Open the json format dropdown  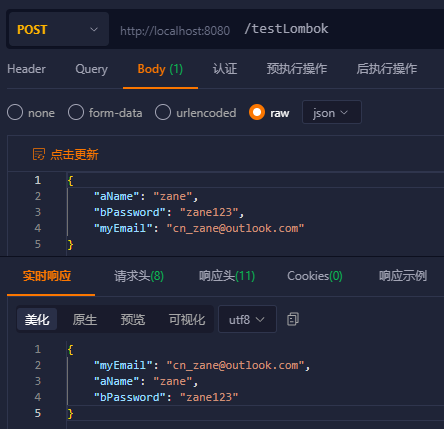pyautogui.click(x=332, y=112)
